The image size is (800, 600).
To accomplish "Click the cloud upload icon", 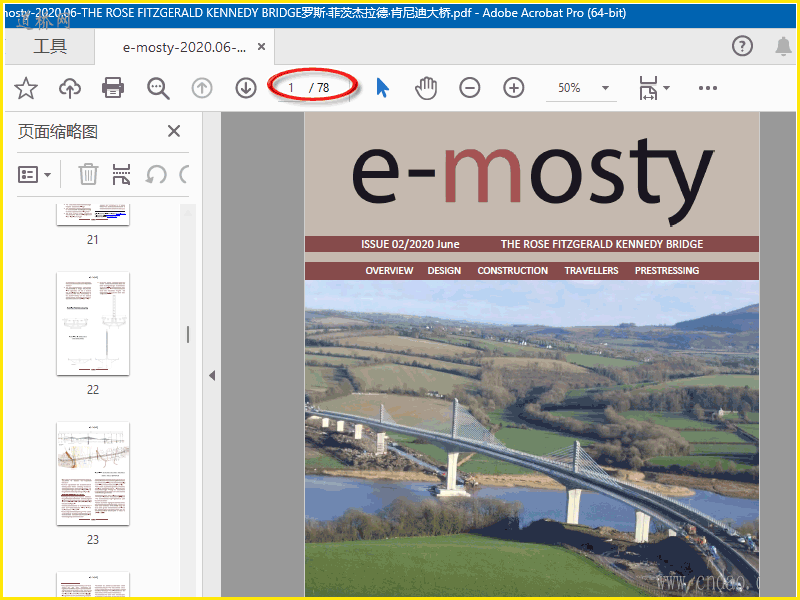I will click(x=70, y=88).
